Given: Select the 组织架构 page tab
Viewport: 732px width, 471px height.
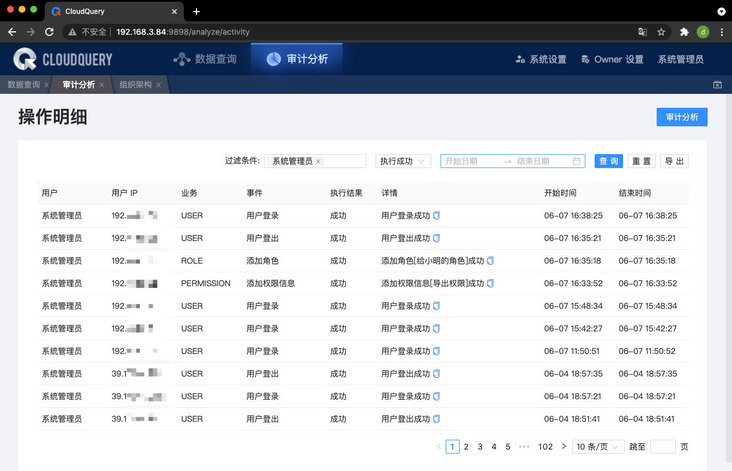Looking at the screenshot, I should click(x=135, y=85).
